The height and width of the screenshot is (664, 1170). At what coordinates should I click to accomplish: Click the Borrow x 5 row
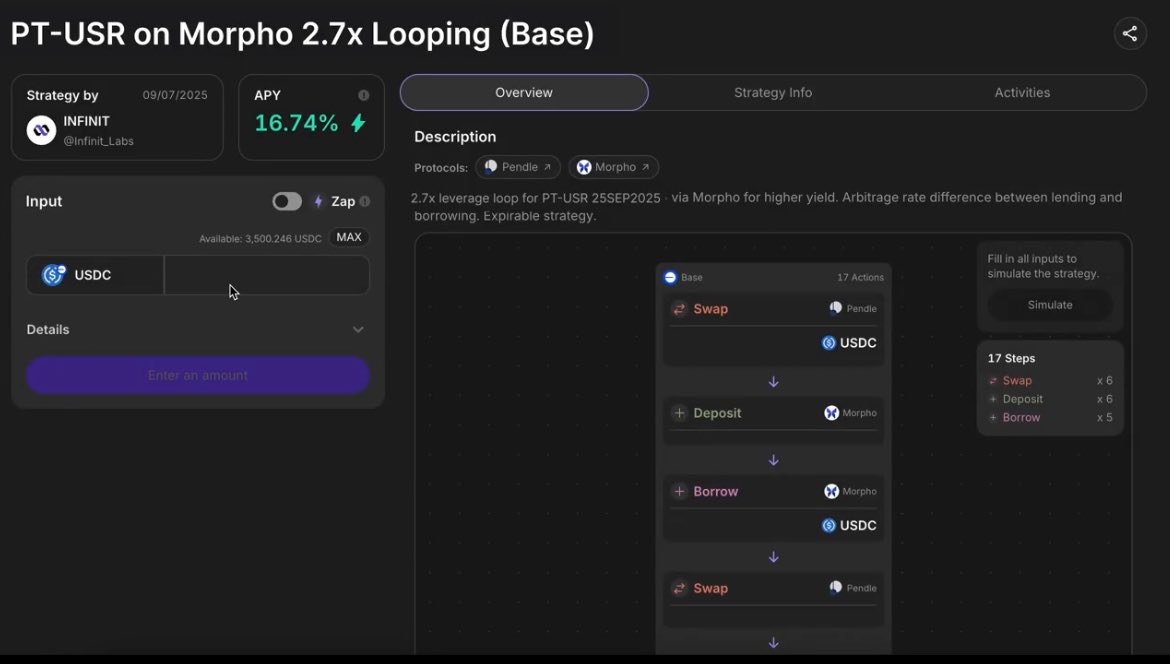pyautogui.click(x=1050, y=418)
